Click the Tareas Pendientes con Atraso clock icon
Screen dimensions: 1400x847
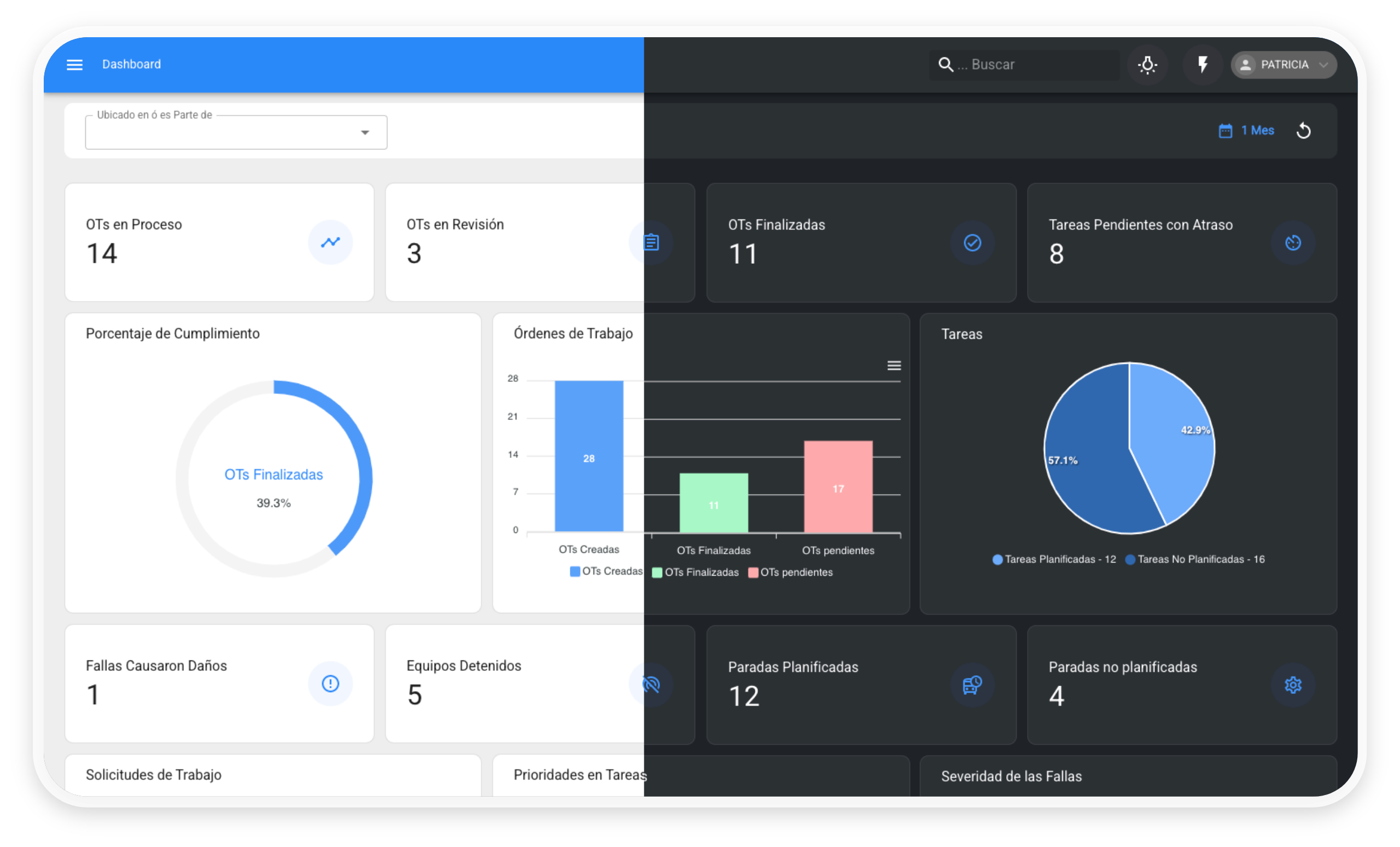pyautogui.click(x=1293, y=243)
